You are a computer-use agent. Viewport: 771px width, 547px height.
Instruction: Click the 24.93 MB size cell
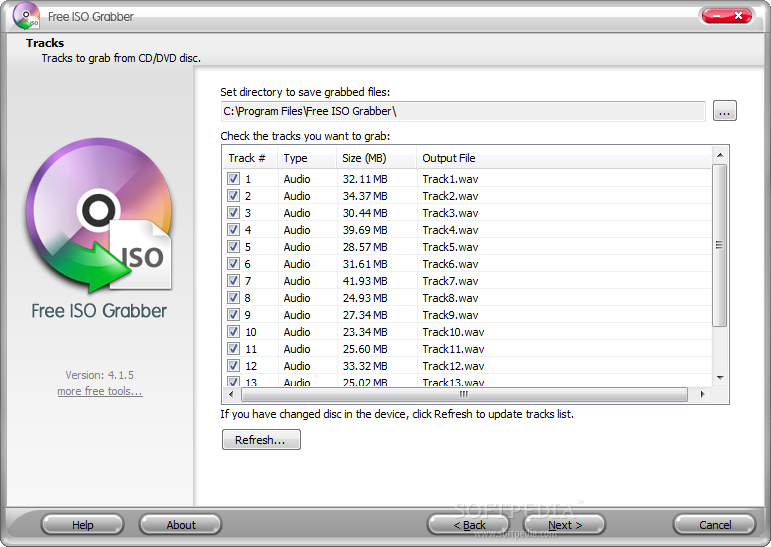(365, 298)
